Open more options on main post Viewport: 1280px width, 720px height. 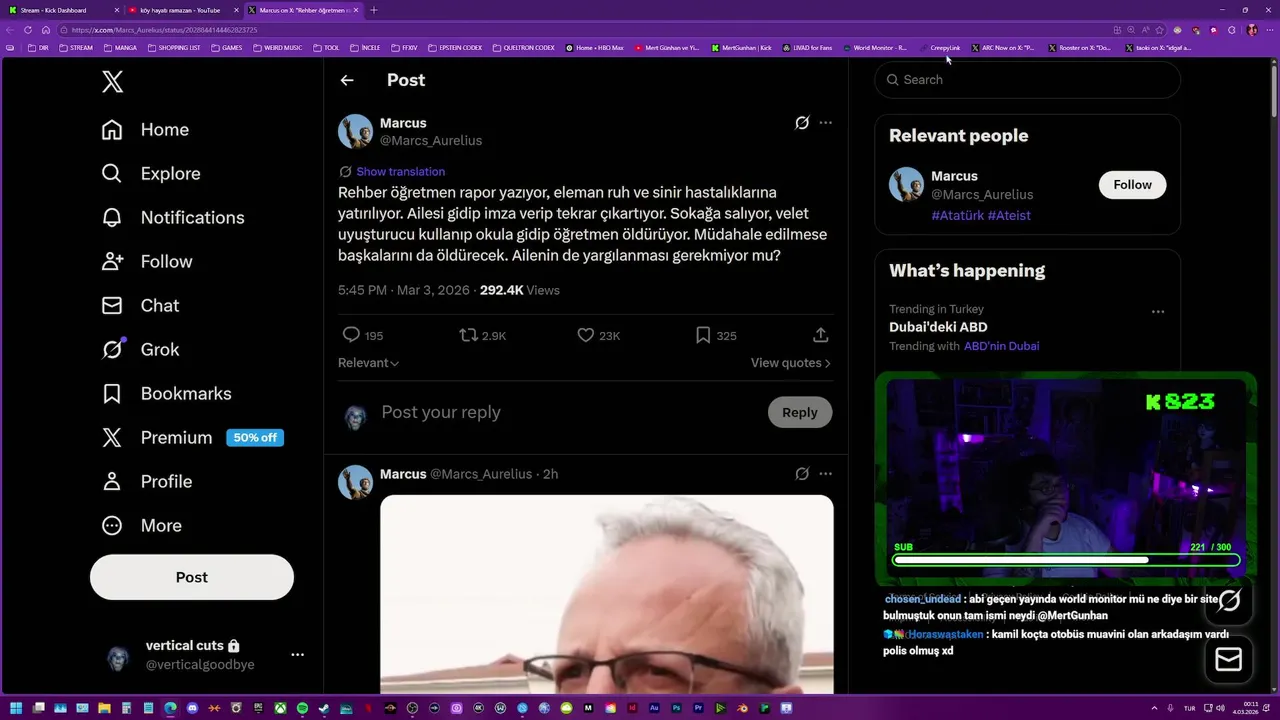[825, 123]
